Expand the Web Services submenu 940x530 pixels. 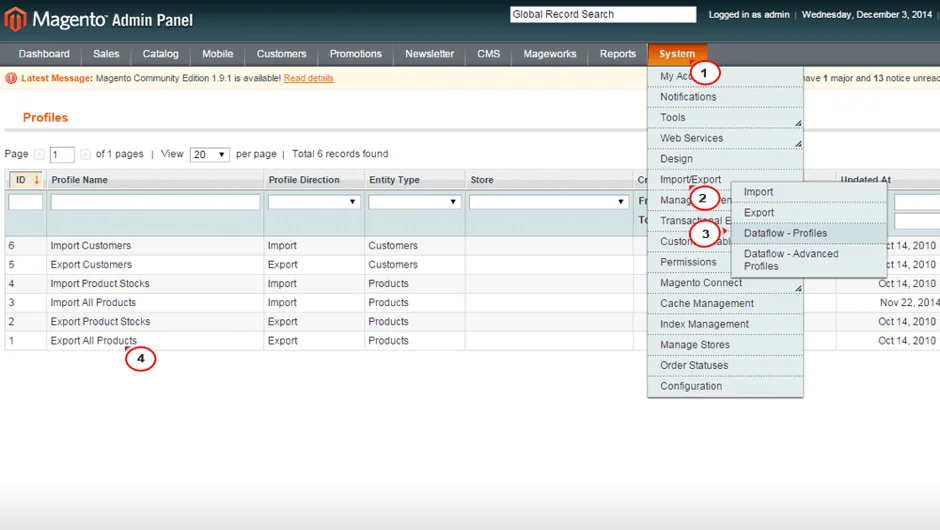(798, 144)
